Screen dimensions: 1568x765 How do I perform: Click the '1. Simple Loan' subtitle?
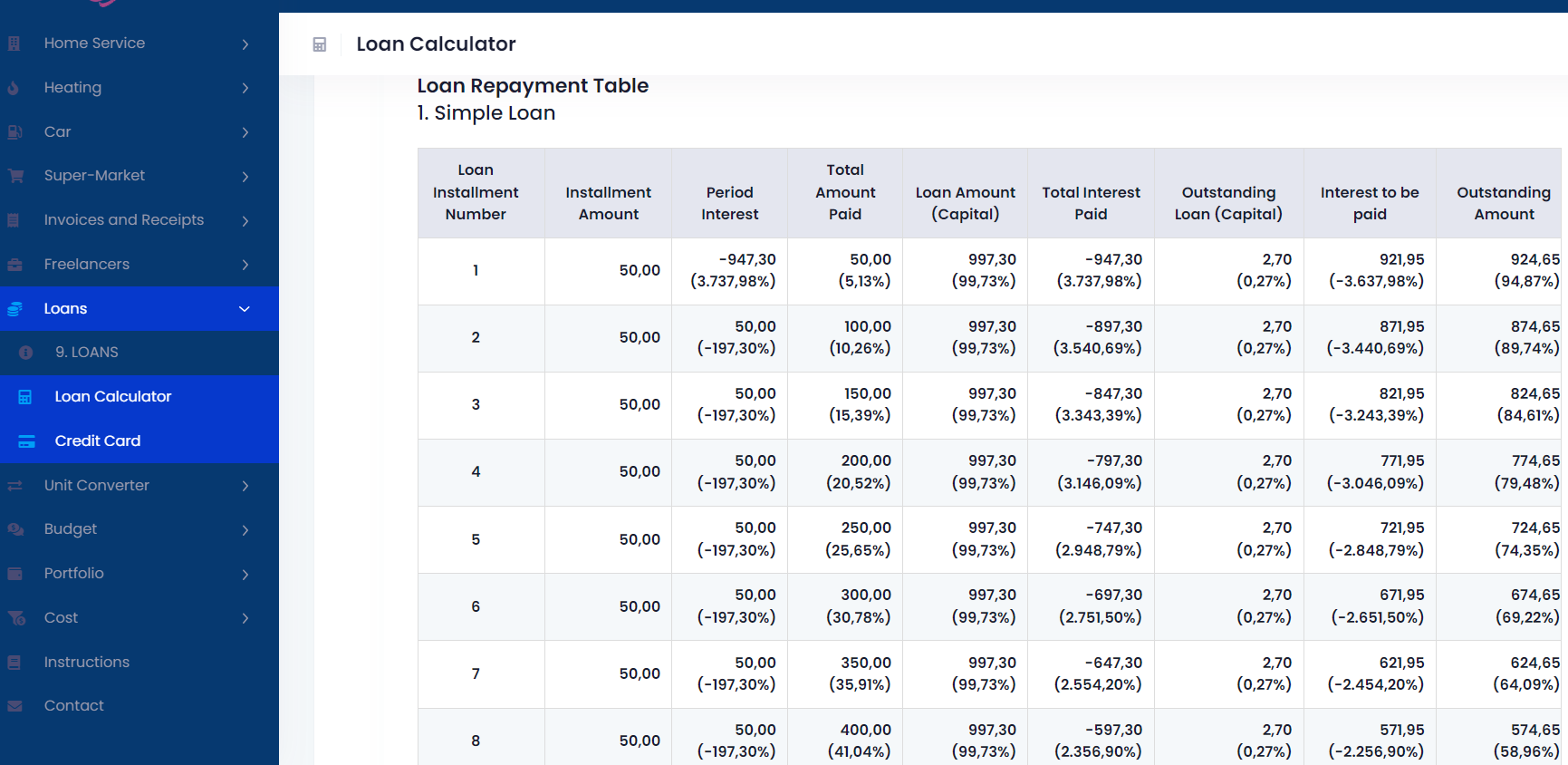[486, 113]
